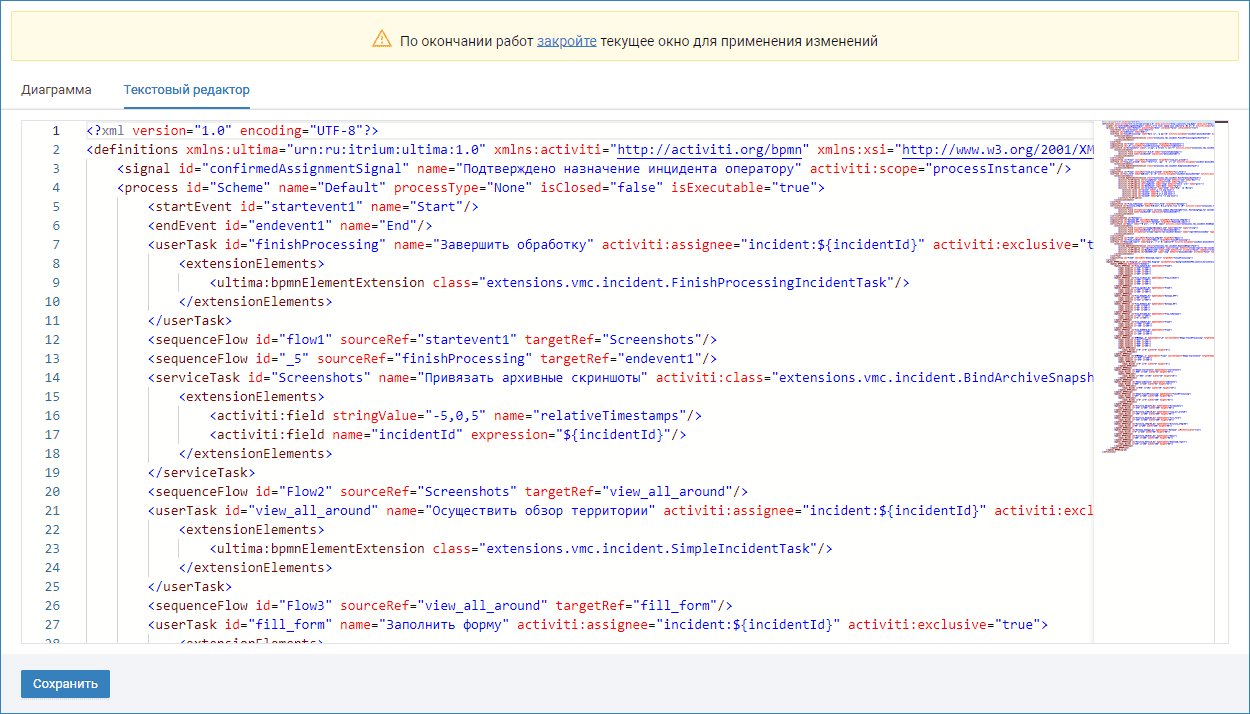Follow the http://www.w3.org/2001 link in code

click(x=996, y=150)
